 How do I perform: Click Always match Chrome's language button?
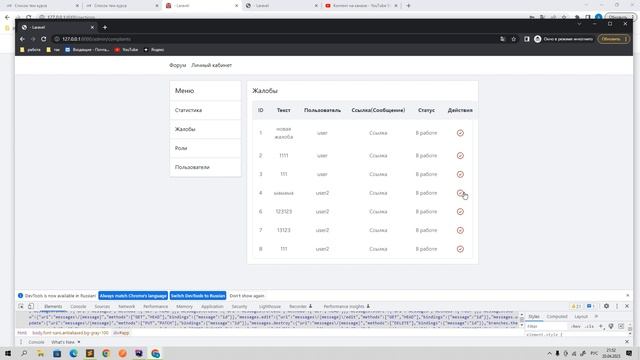point(133,296)
